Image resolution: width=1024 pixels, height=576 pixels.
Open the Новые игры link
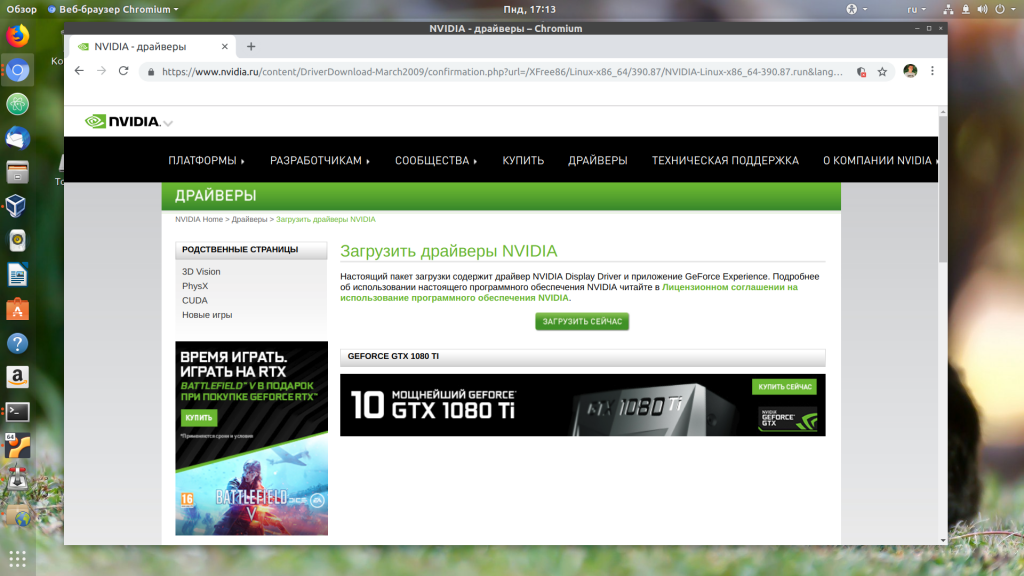pyautogui.click(x=207, y=315)
